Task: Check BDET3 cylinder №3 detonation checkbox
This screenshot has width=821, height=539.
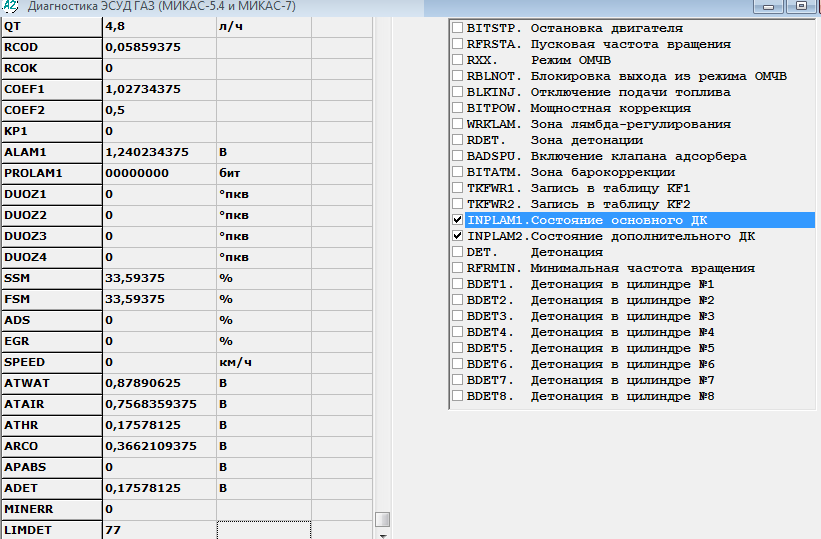Action: (x=458, y=316)
